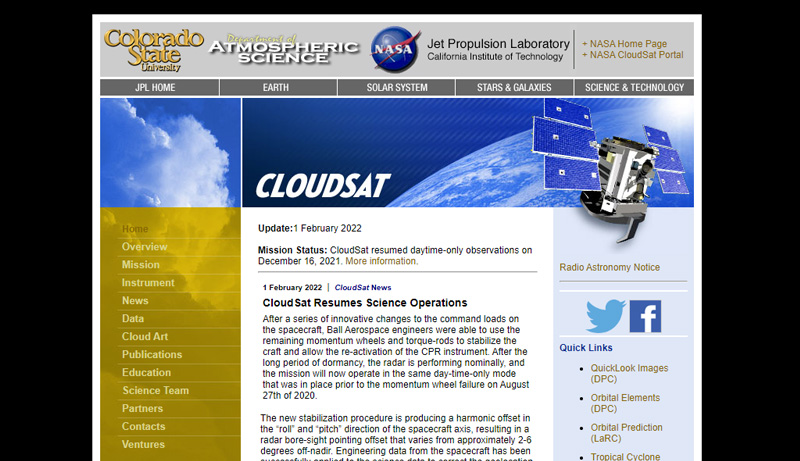Click the CloudSat Resumes Science Operations headline
The height and width of the screenshot is (461, 800).
tap(365, 303)
